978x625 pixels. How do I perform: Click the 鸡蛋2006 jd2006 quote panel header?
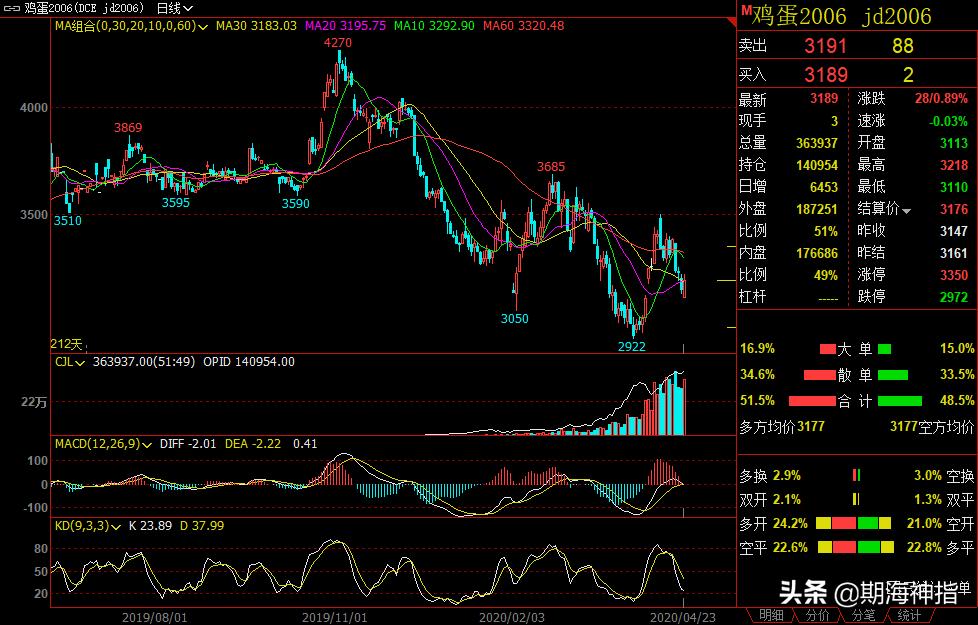(x=841, y=16)
